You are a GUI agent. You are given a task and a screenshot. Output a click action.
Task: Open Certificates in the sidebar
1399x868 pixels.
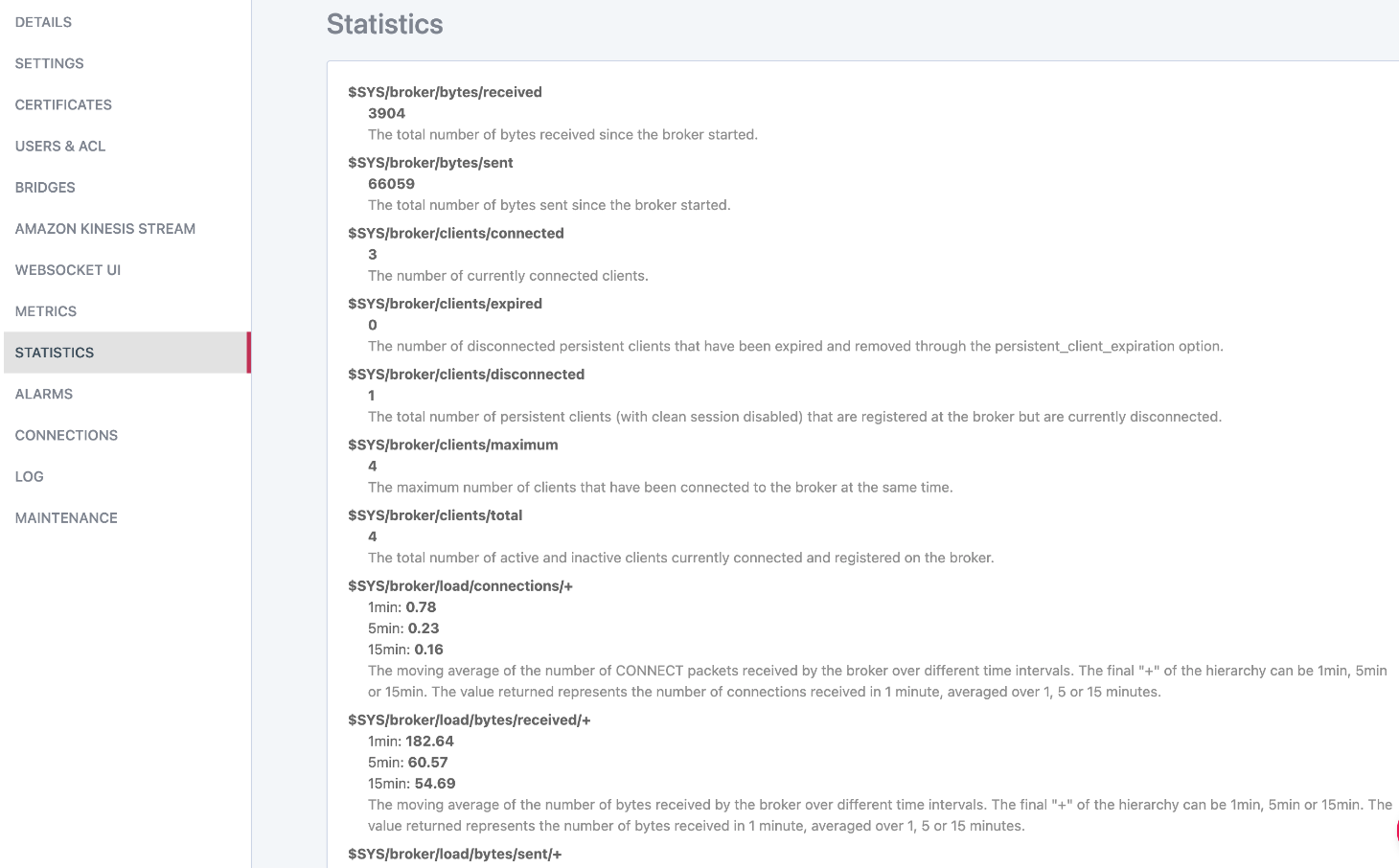[x=63, y=104]
